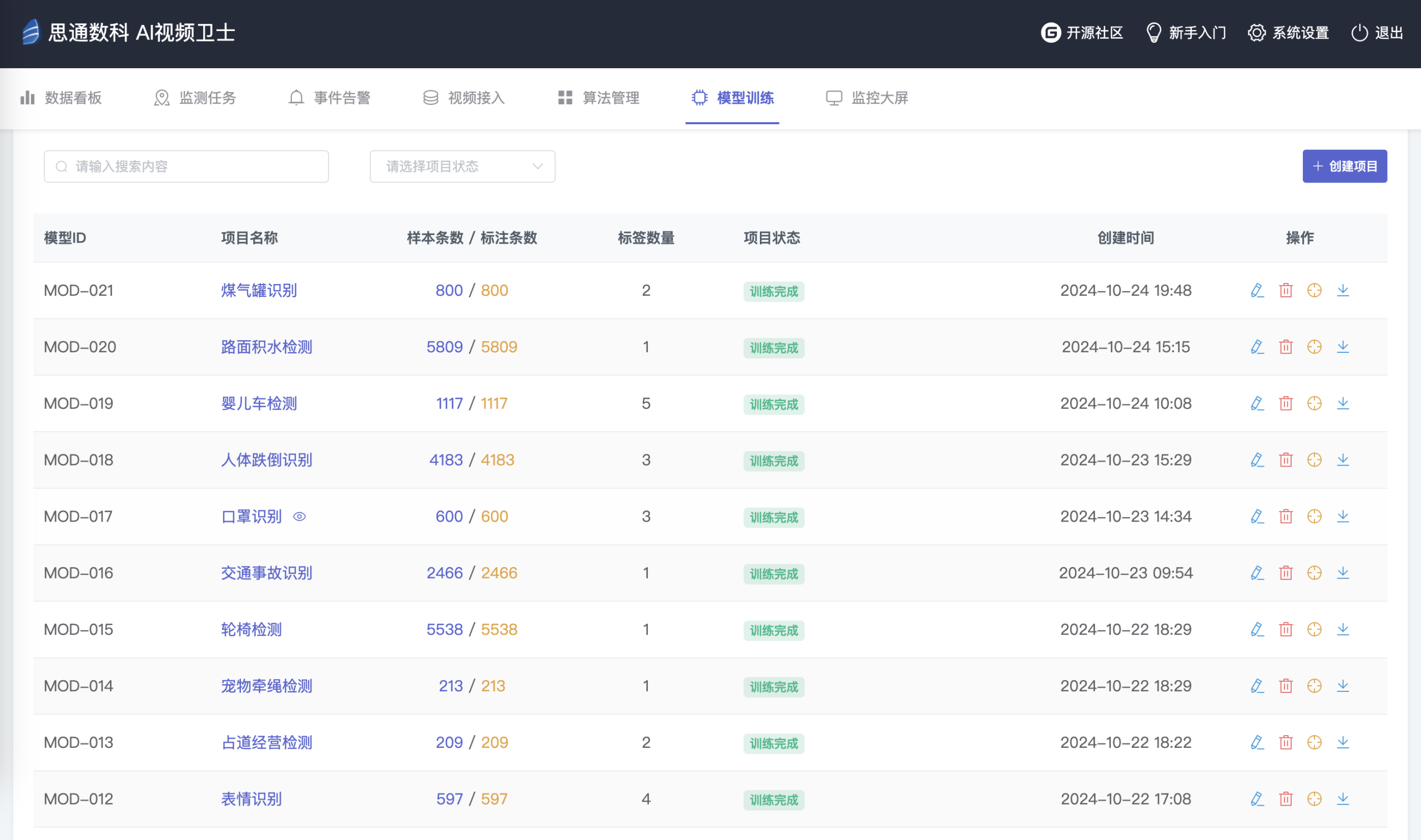Open the 煤气罐识别 project link
Screen dimensions: 1421x840
259,290
